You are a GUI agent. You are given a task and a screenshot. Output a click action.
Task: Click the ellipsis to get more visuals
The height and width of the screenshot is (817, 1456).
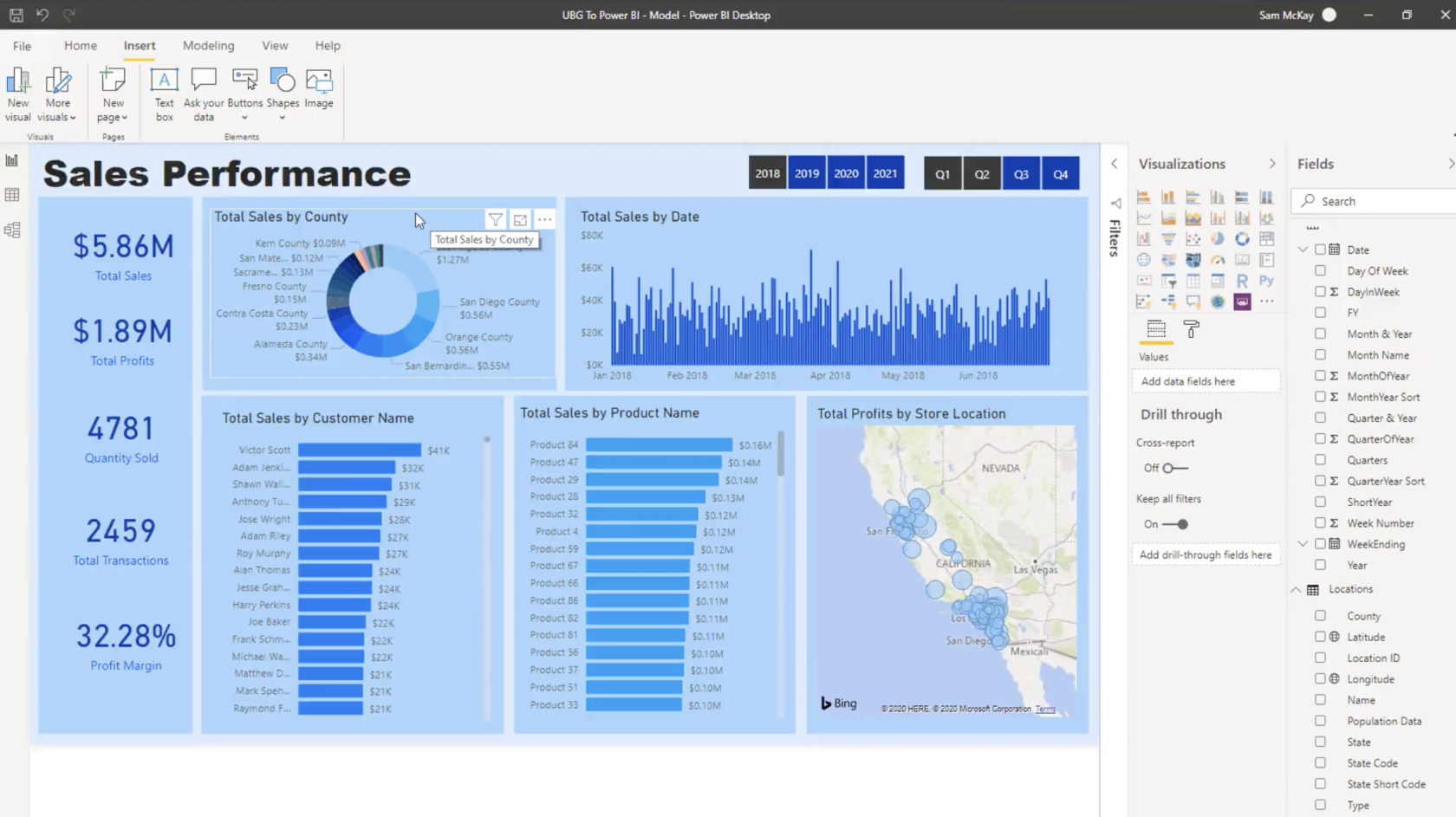(x=1266, y=302)
